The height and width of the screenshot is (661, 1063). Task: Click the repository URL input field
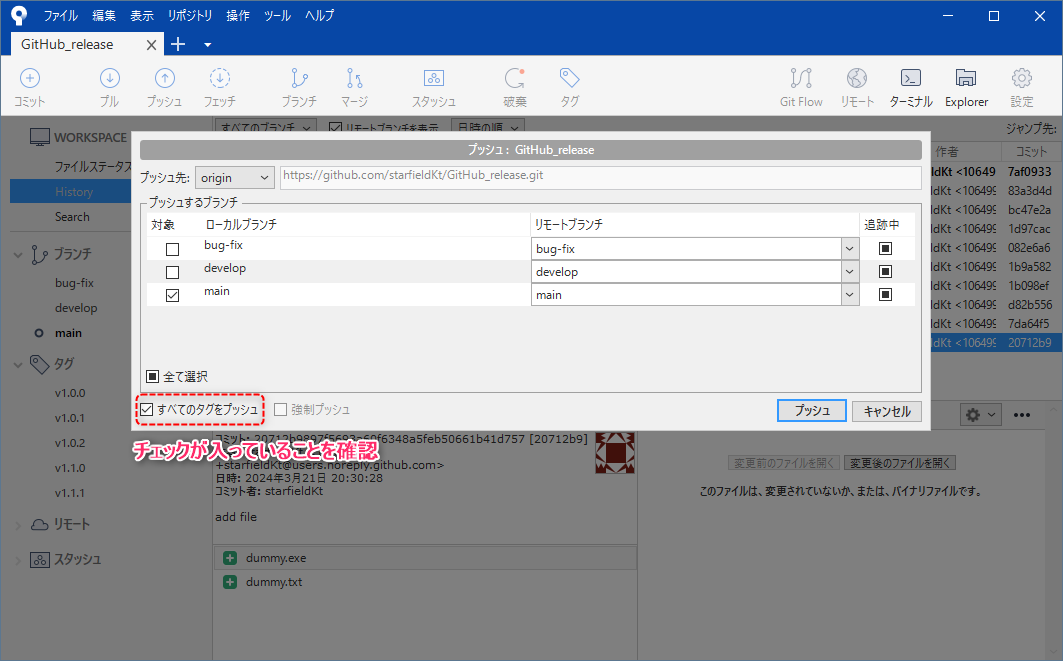[x=600, y=178]
